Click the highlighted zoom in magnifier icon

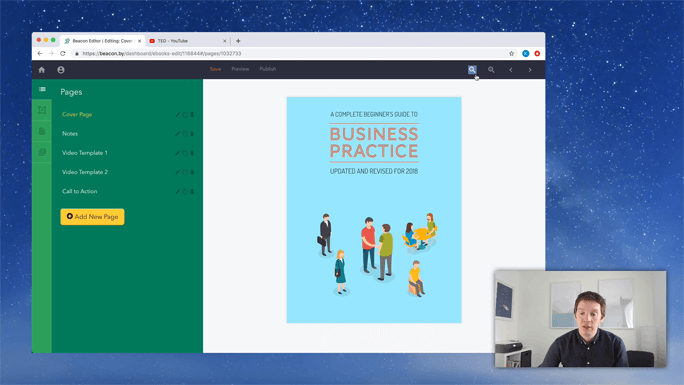472,70
